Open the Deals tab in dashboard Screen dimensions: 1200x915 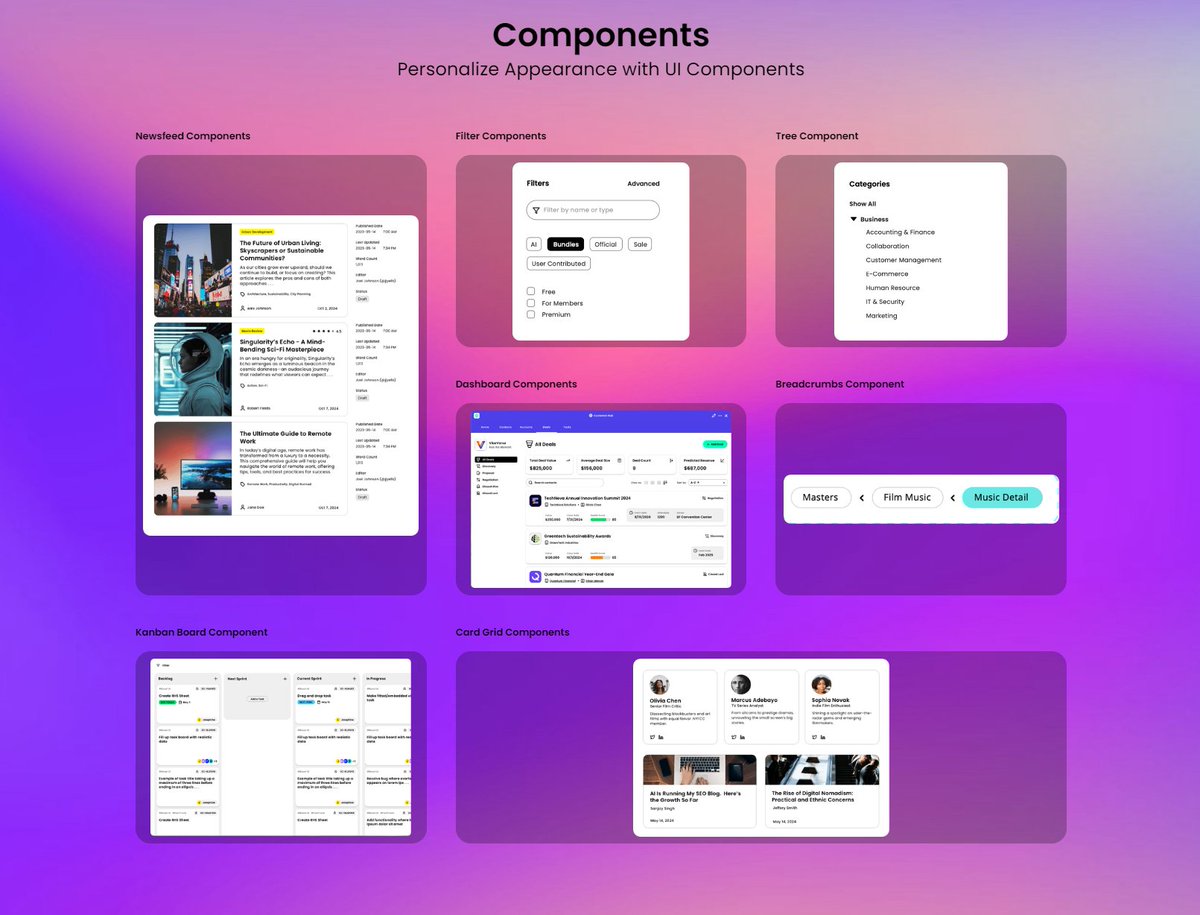pos(546,427)
